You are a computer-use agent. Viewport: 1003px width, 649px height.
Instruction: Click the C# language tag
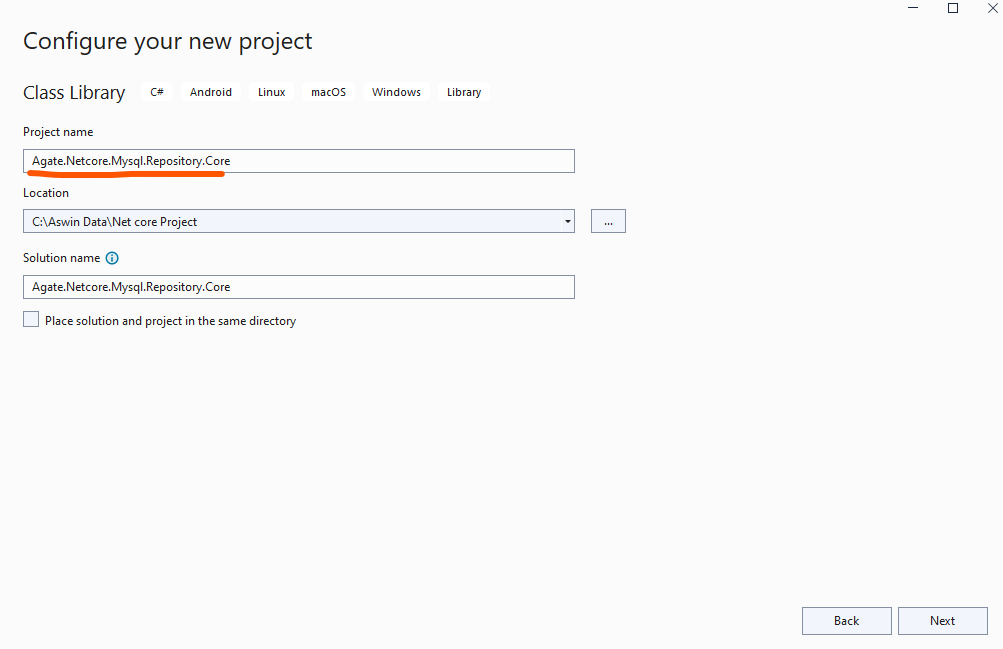pyautogui.click(x=157, y=92)
